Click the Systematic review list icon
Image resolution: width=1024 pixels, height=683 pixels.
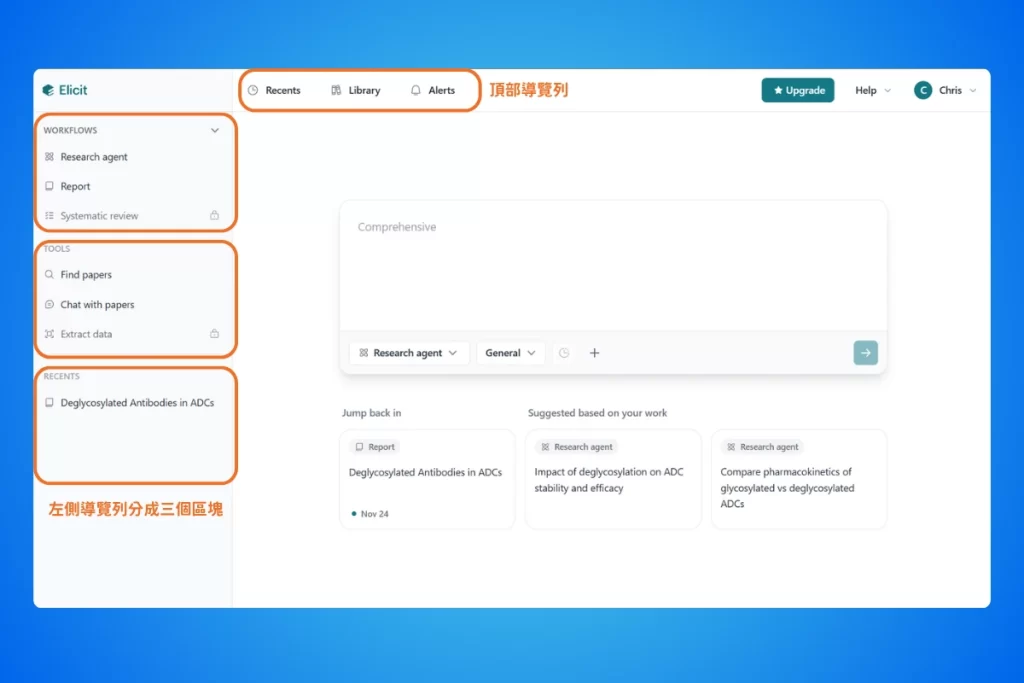(50, 215)
